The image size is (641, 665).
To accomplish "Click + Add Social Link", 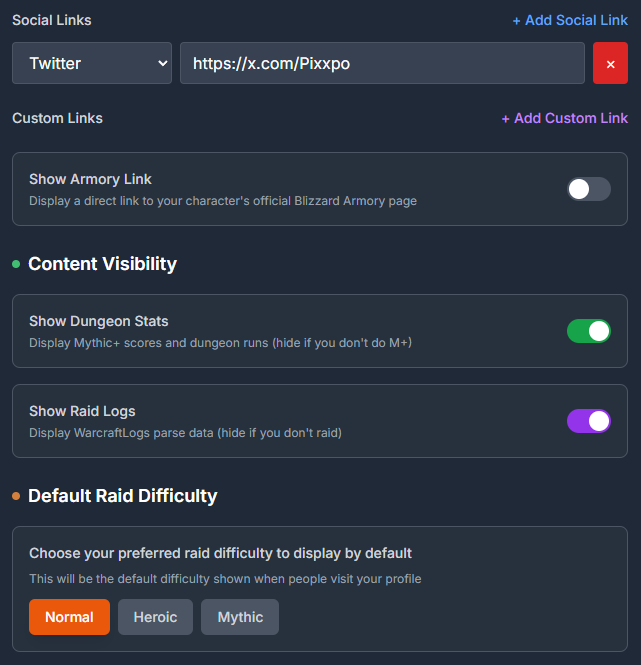I will (x=570, y=20).
